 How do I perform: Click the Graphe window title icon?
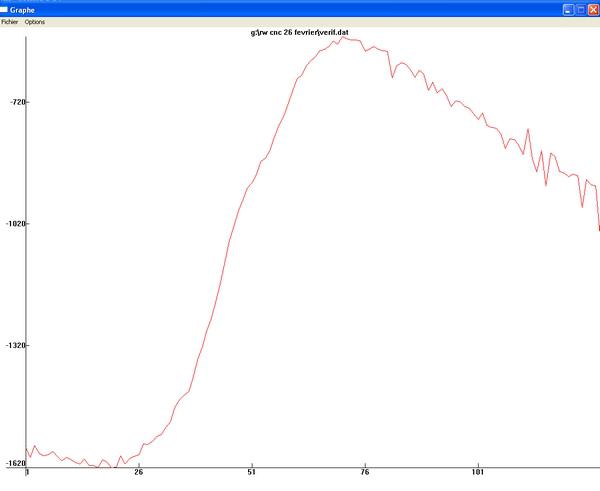click(x=3, y=10)
